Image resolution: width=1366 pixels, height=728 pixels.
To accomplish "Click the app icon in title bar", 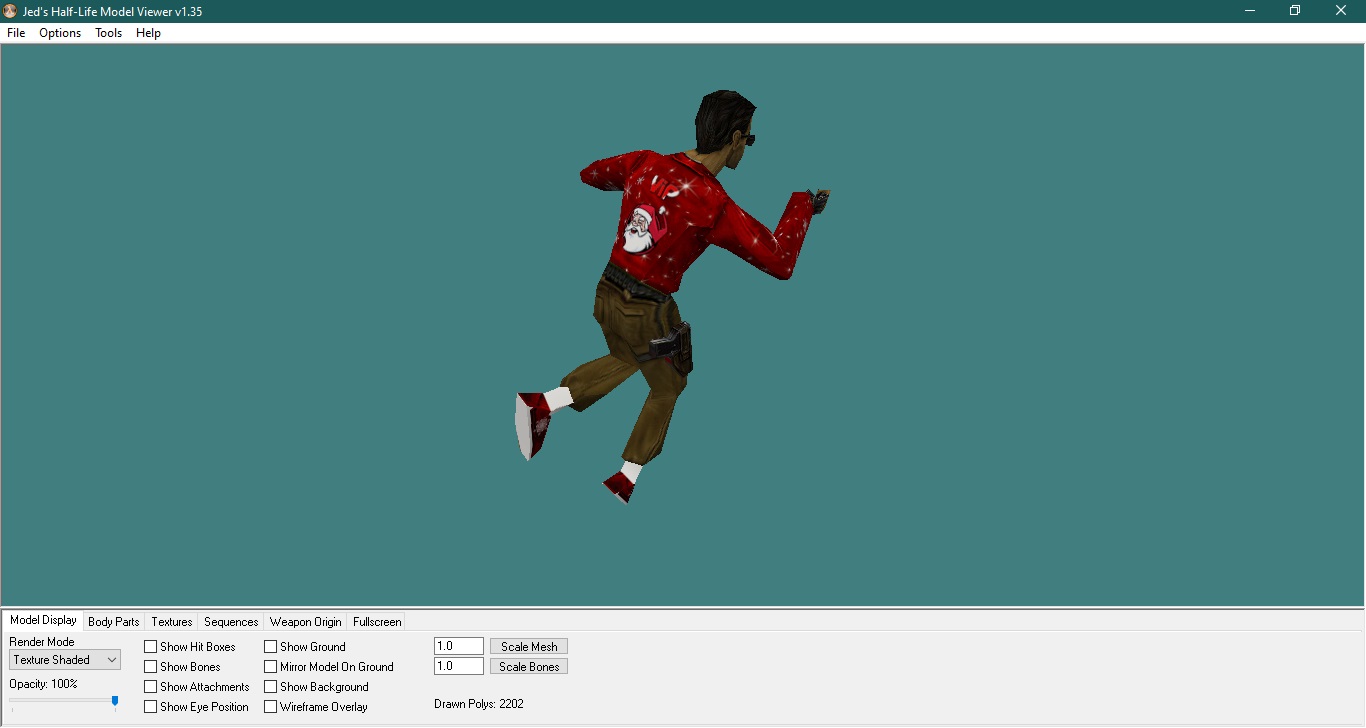I will (x=10, y=11).
